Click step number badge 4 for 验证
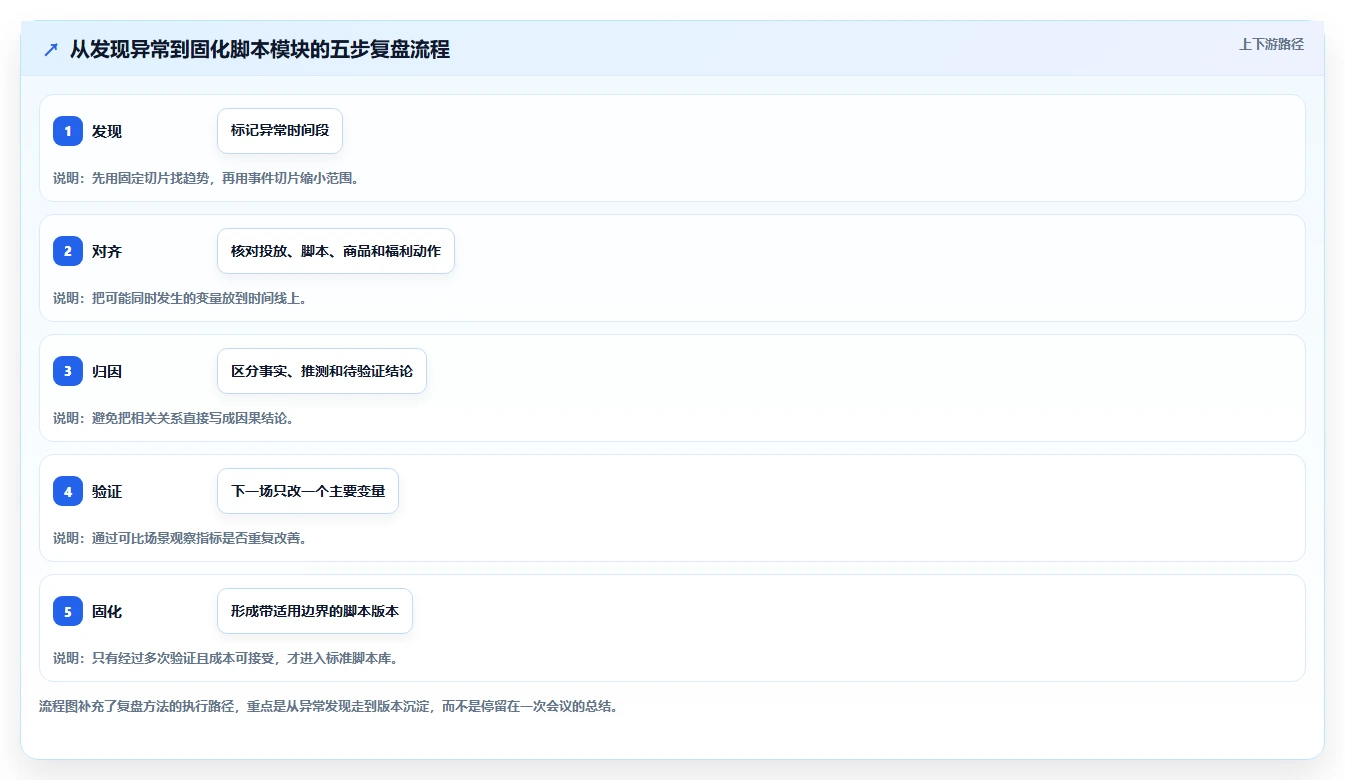The height and width of the screenshot is (780, 1345). [x=68, y=491]
